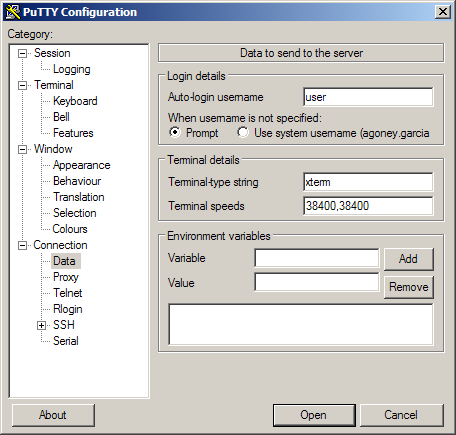This screenshot has height=435, width=456.
Task: Collapse the Window category node
Action: tap(22, 149)
